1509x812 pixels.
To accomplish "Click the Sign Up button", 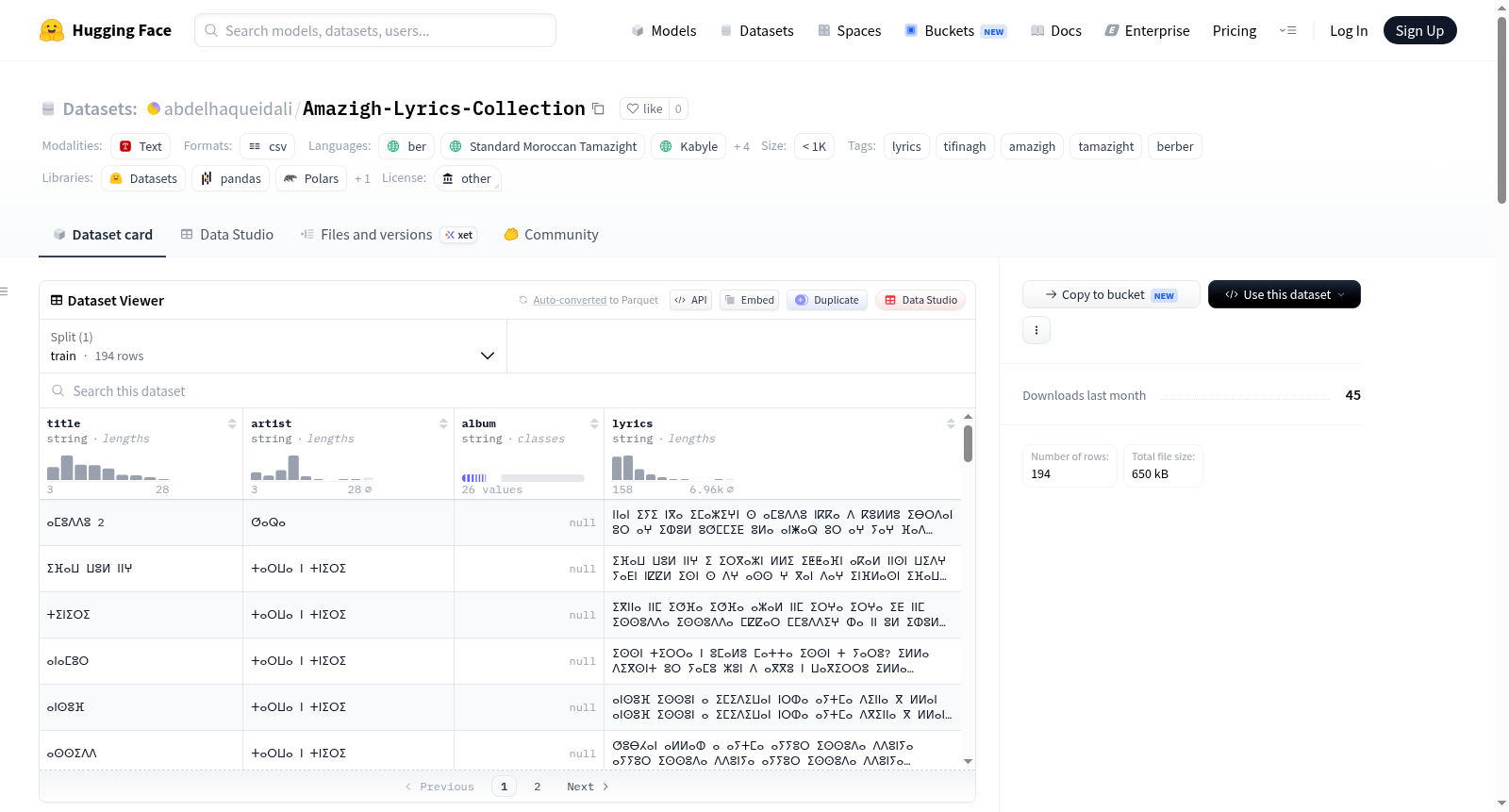I will (1419, 30).
